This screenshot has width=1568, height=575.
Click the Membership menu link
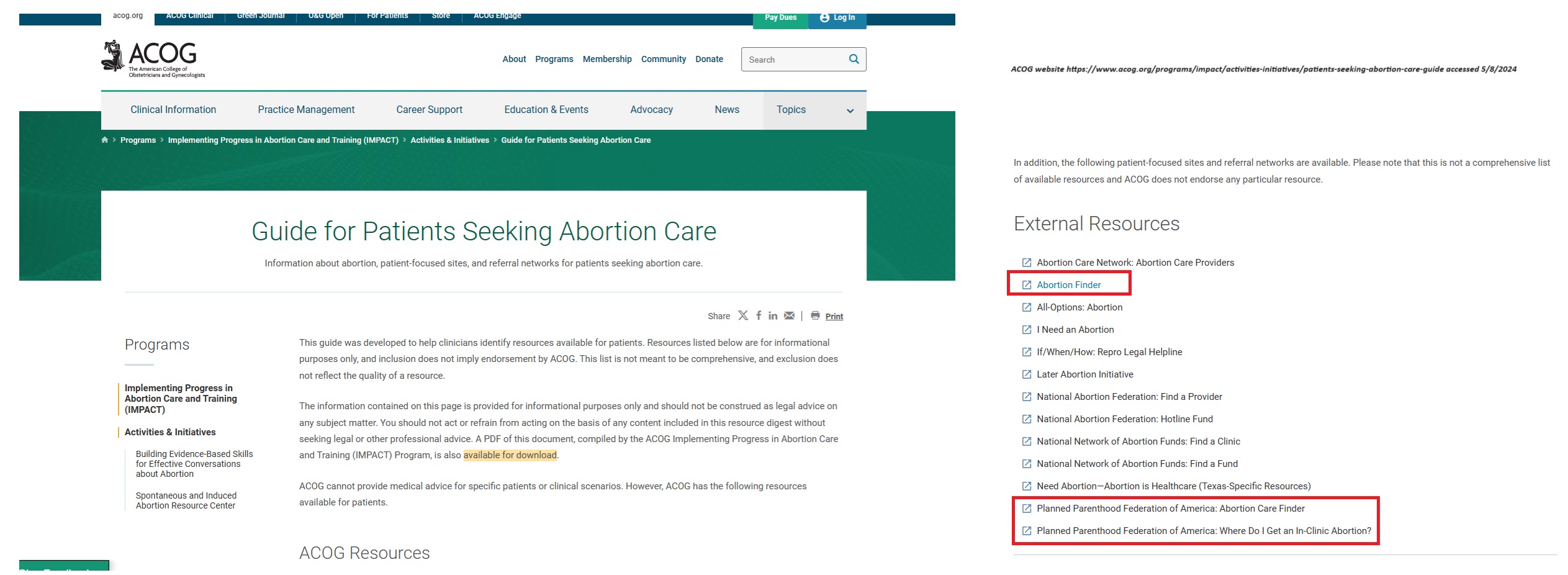607,59
